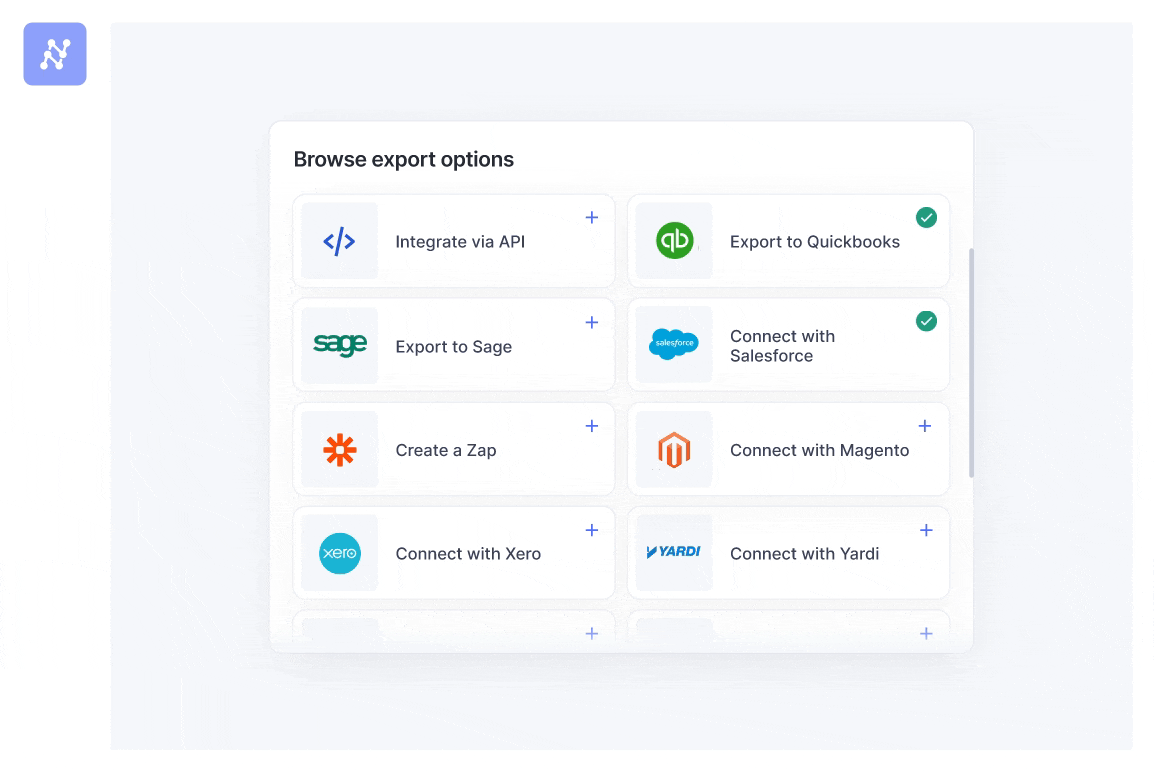Click the Xero logo icon
Screen dimensions: 1154x771
click(x=339, y=553)
